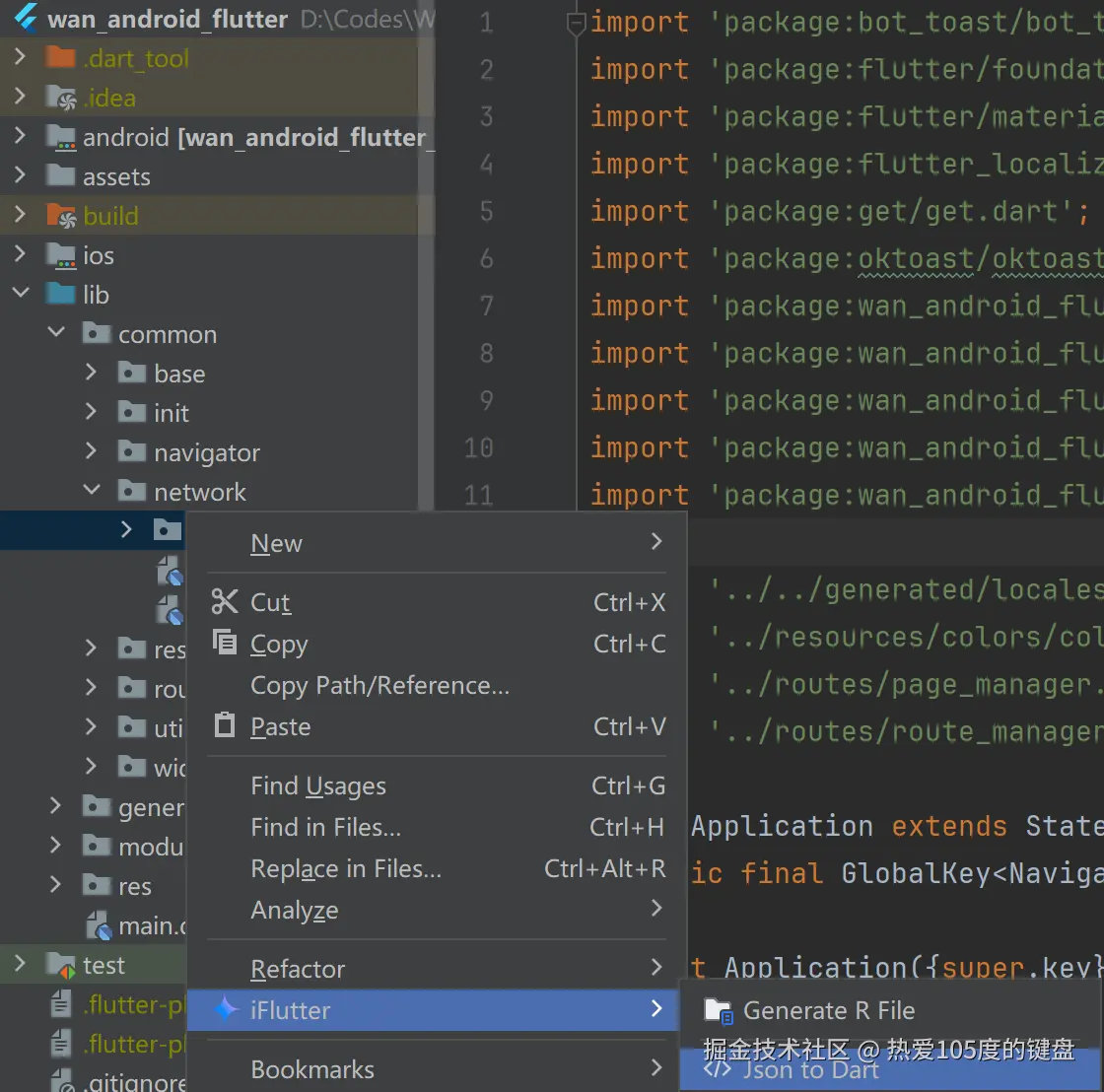The height and width of the screenshot is (1092, 1104).
Task: Select Copy Path/Reference...
Action: point(437,685)
